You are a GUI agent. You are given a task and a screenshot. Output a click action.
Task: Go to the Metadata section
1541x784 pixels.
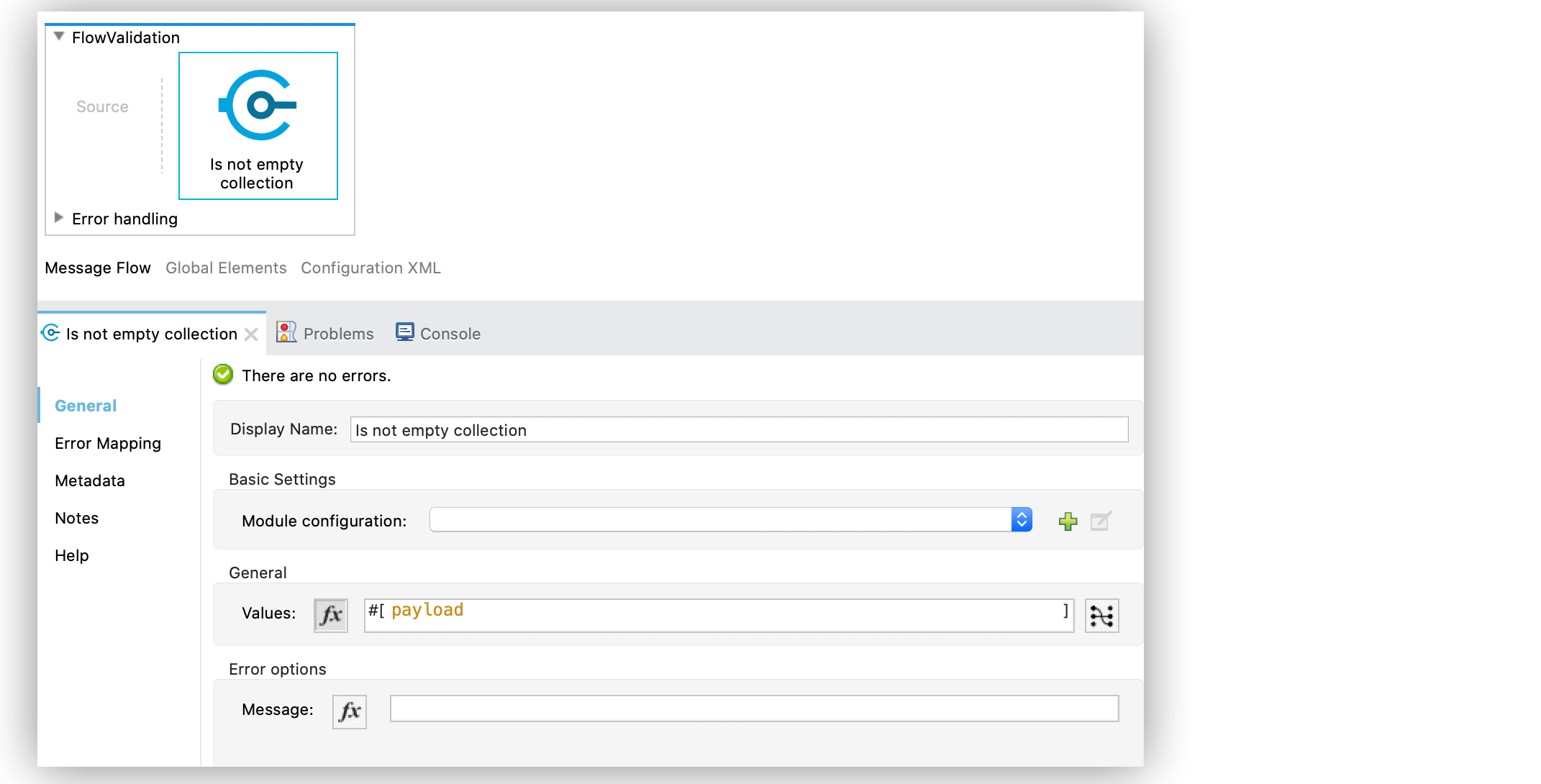(x=90, y=480)
